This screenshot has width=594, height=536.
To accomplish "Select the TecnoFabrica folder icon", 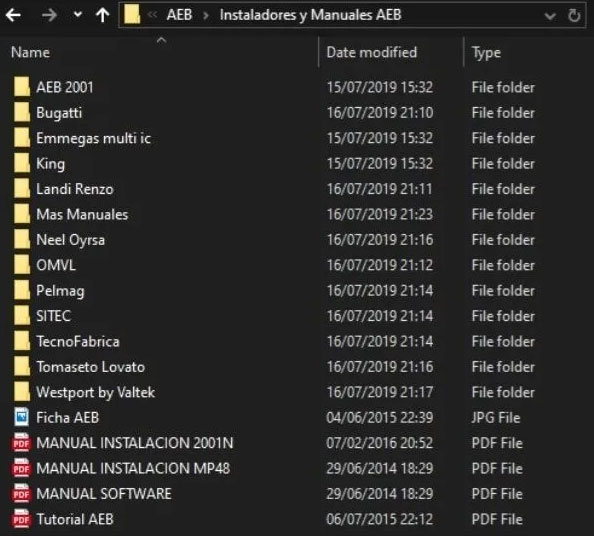I will (22, 341).
